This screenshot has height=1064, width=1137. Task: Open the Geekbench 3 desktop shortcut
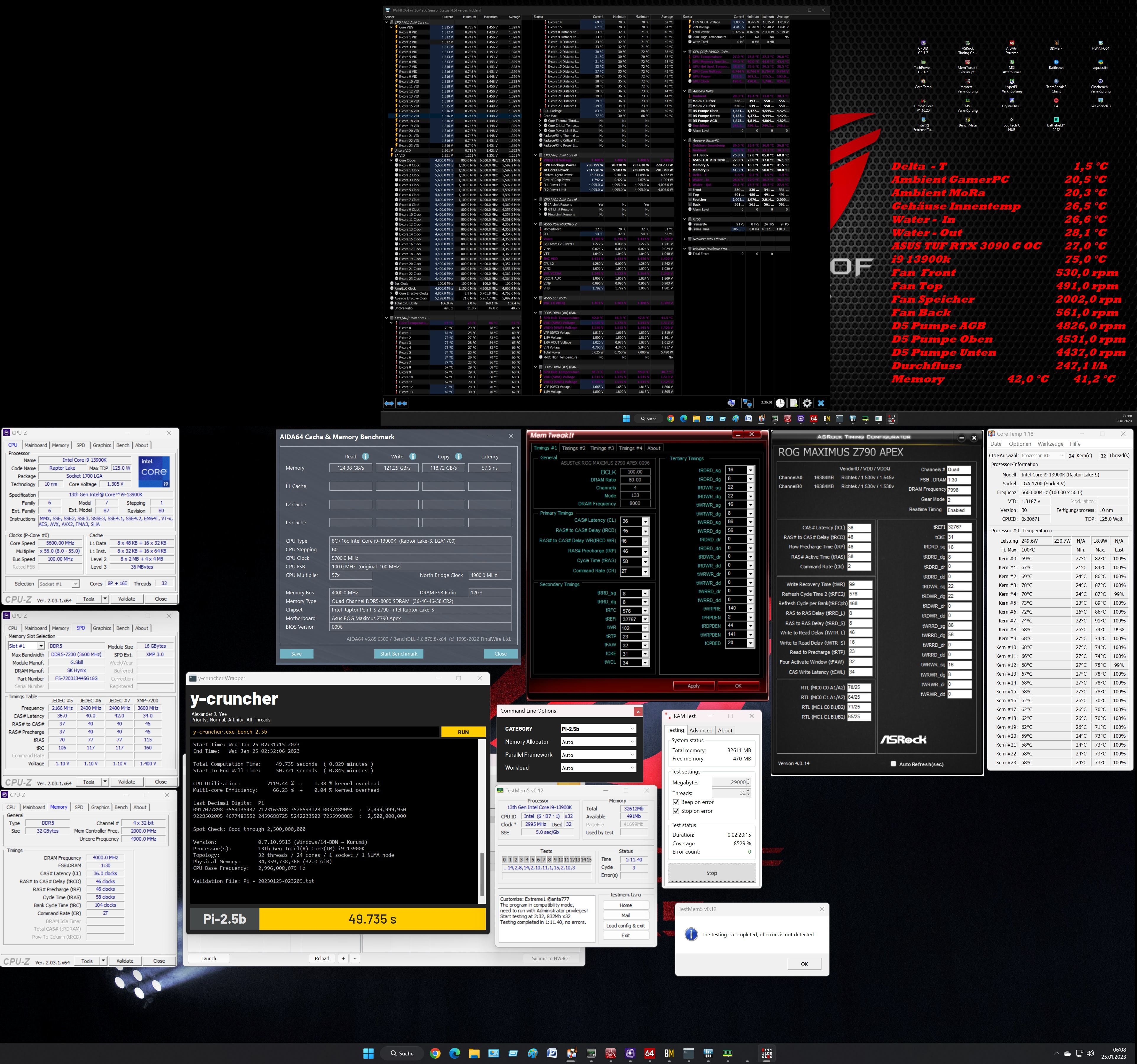pos(1100,102)
